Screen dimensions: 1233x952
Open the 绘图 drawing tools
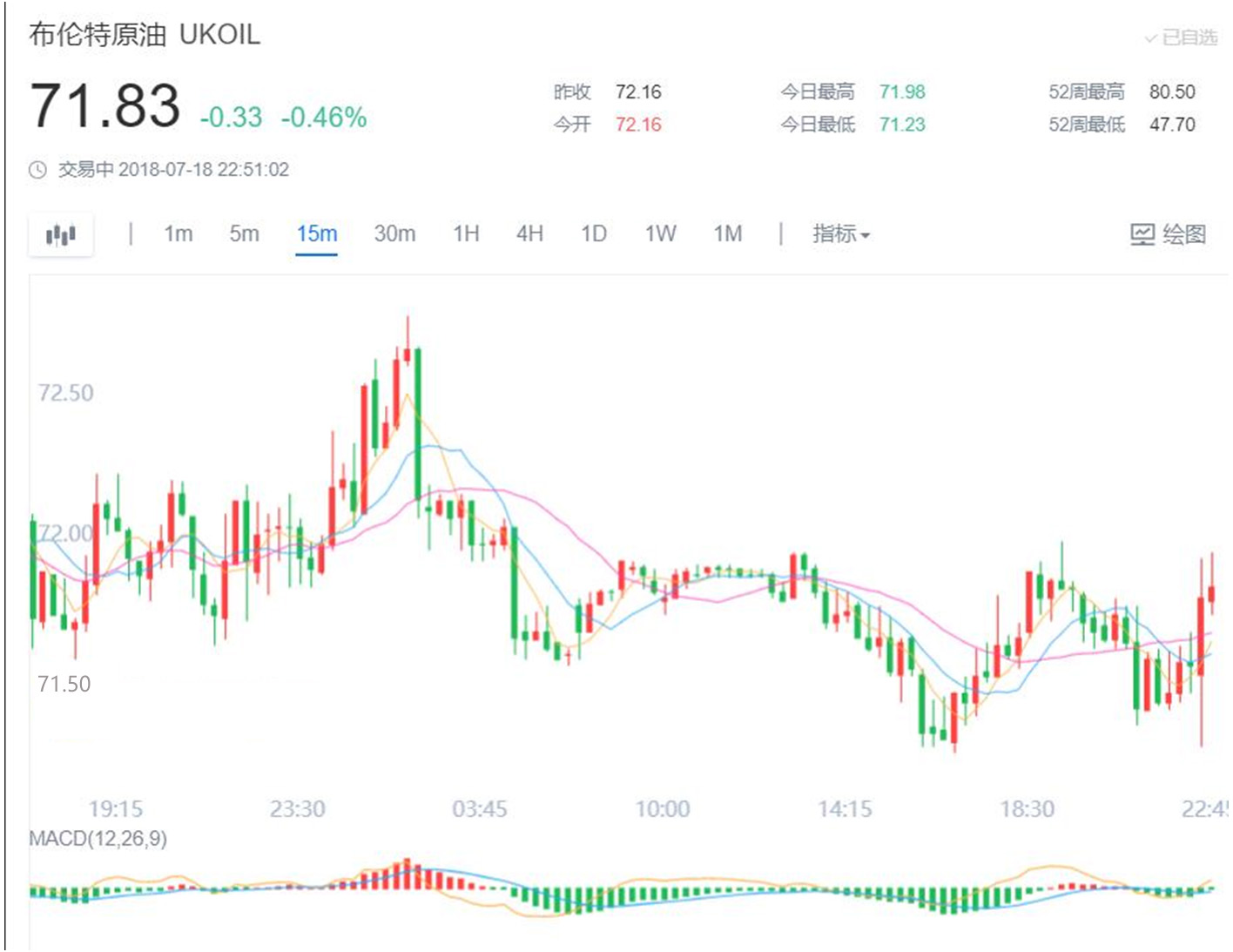point(1168,234)
